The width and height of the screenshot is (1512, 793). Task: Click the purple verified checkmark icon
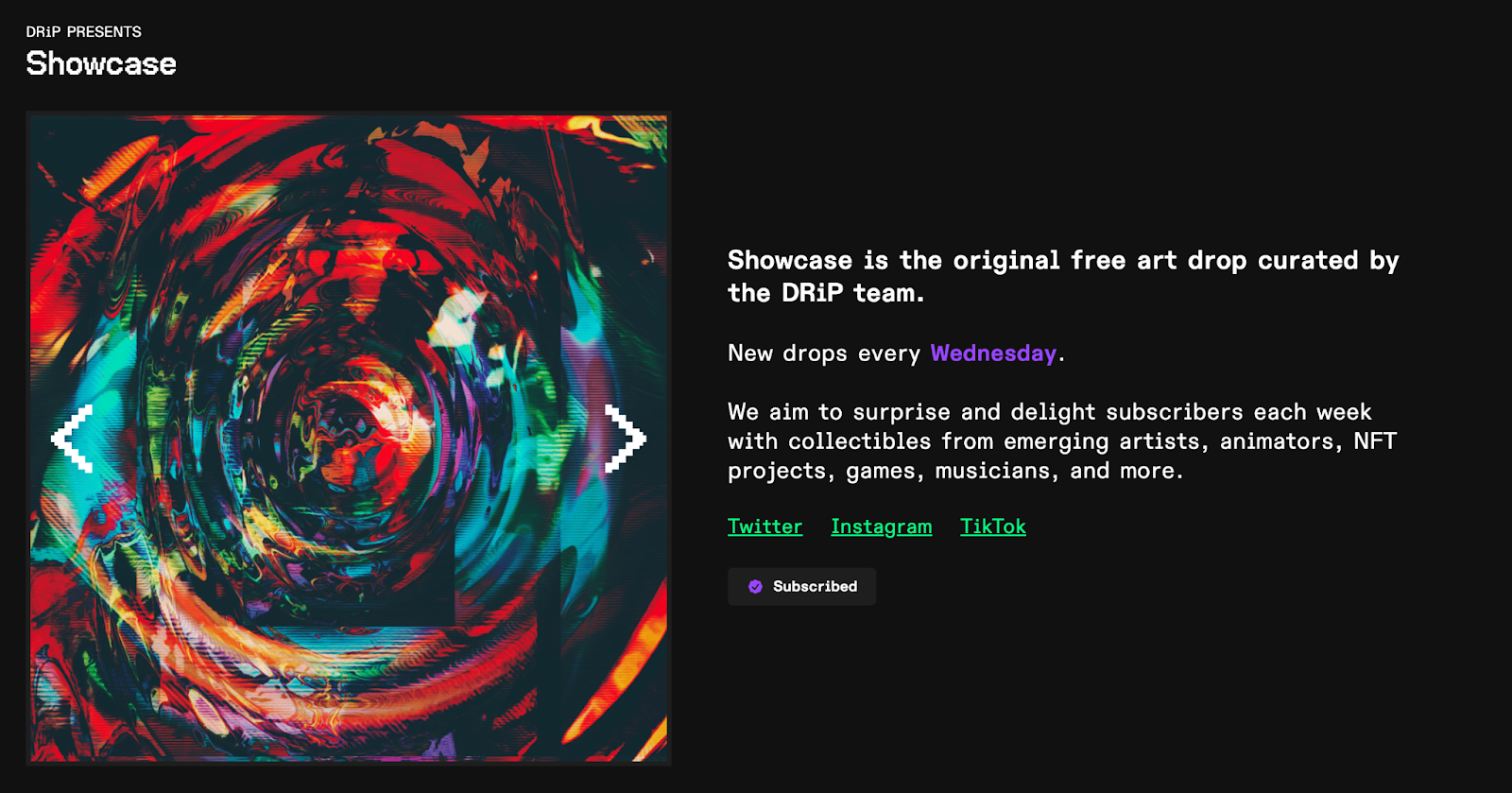tap(755, 587)
